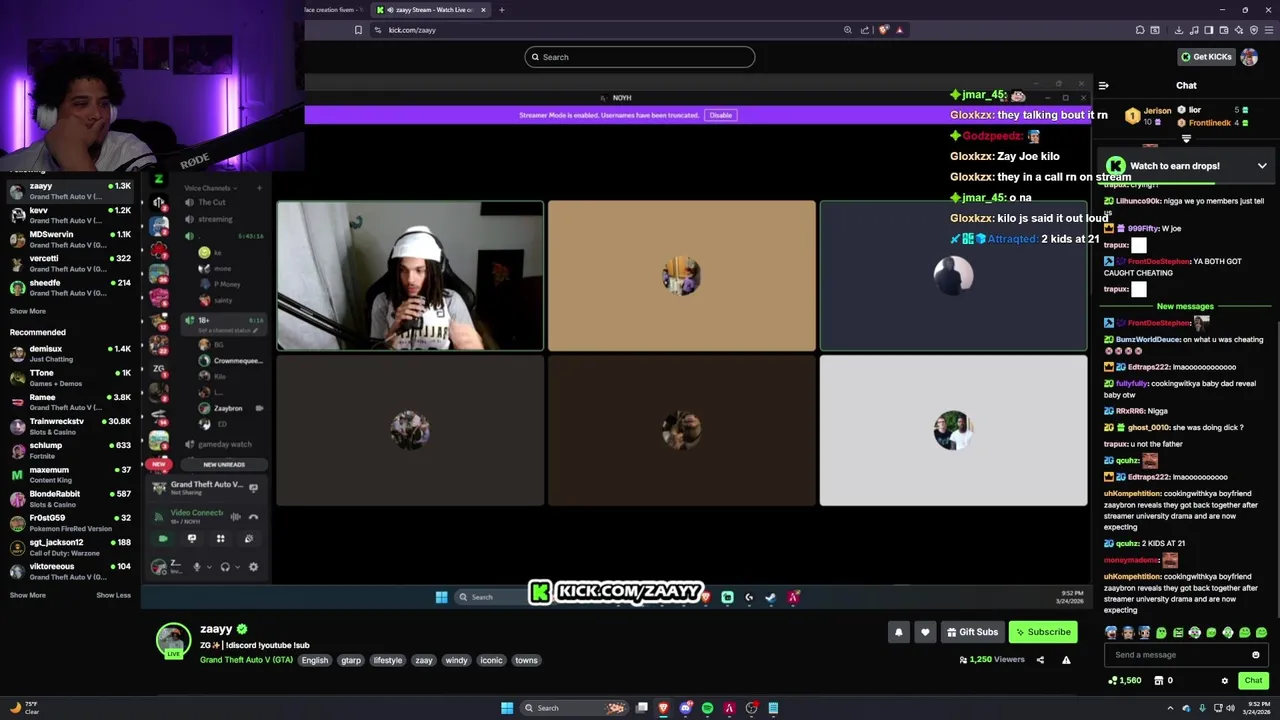Open Discord user settings gear
Screen dimensions: 1280x720
253,567
